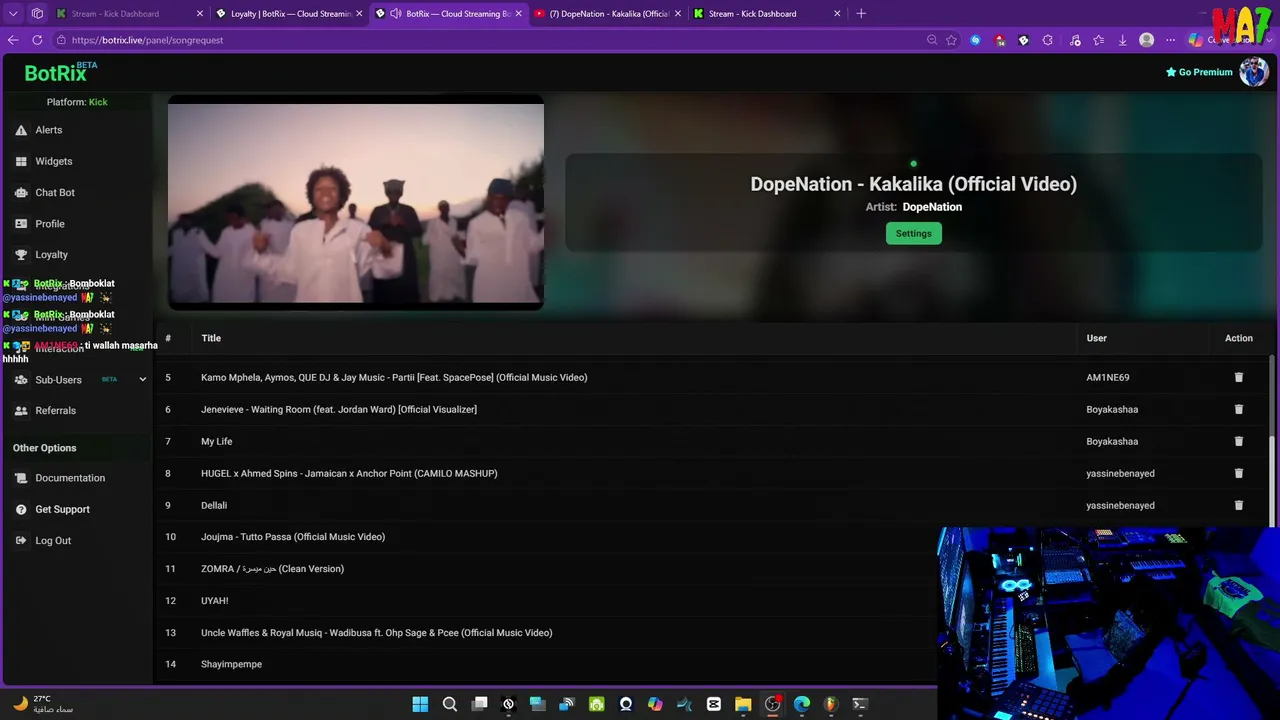The image size is (1280, 720).
Task: Refresh the BotRix page
Action: [37, 40]
